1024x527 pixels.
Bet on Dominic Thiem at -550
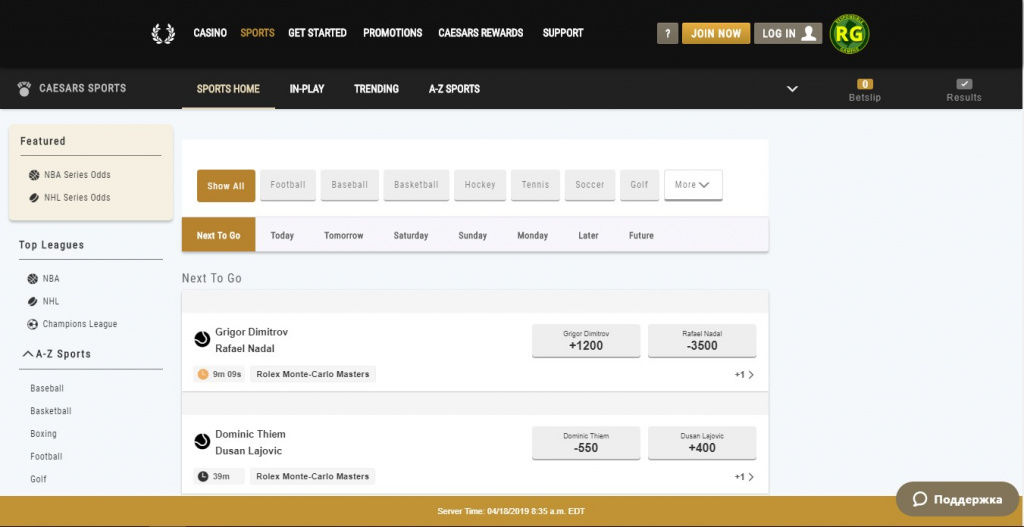pos(586,443)
